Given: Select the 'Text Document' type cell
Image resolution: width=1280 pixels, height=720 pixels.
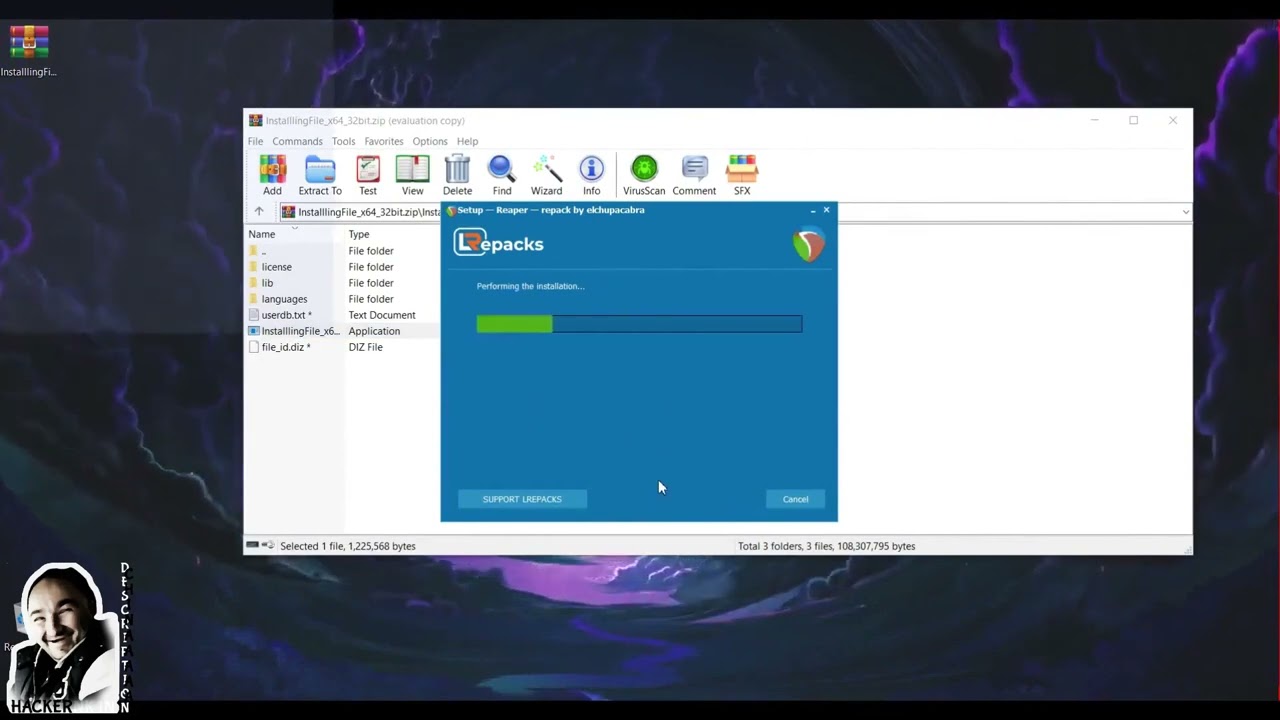Looking at the screenshot, I should tap(381, 315).
